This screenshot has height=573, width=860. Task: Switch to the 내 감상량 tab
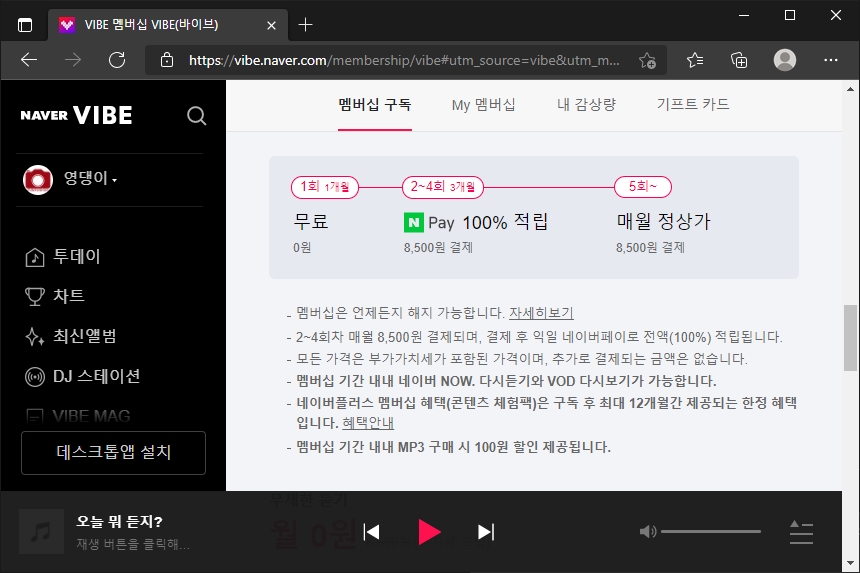click(x=586, y=105)
